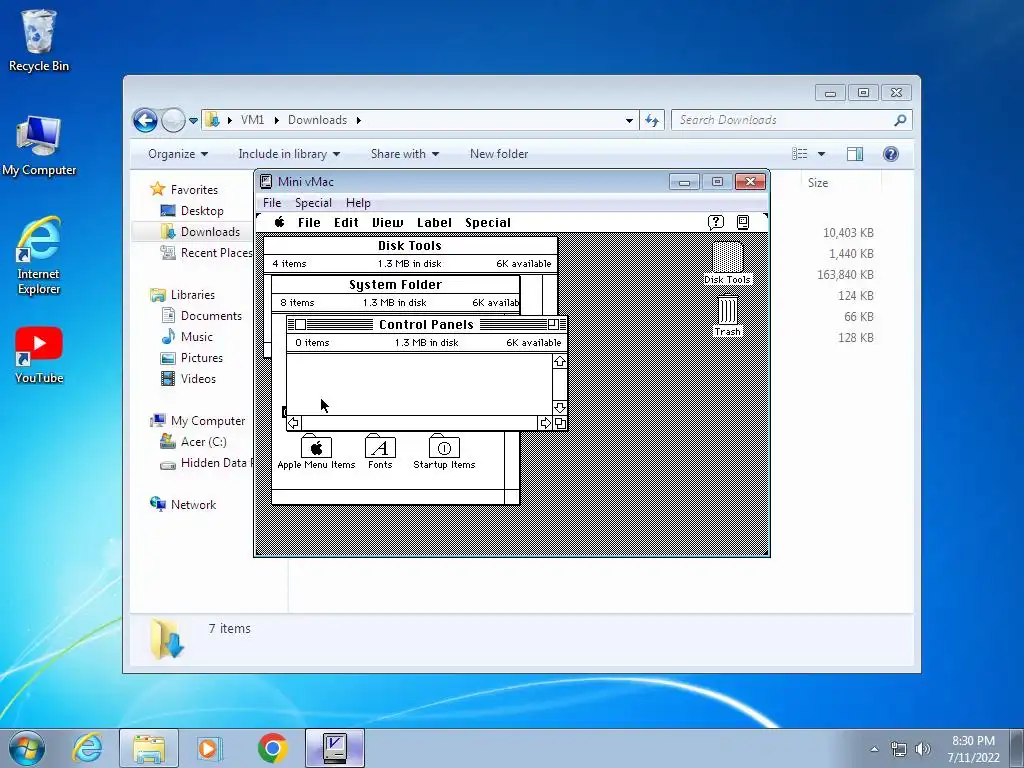Open the change view options dropdown arrow

click(822, 153)
